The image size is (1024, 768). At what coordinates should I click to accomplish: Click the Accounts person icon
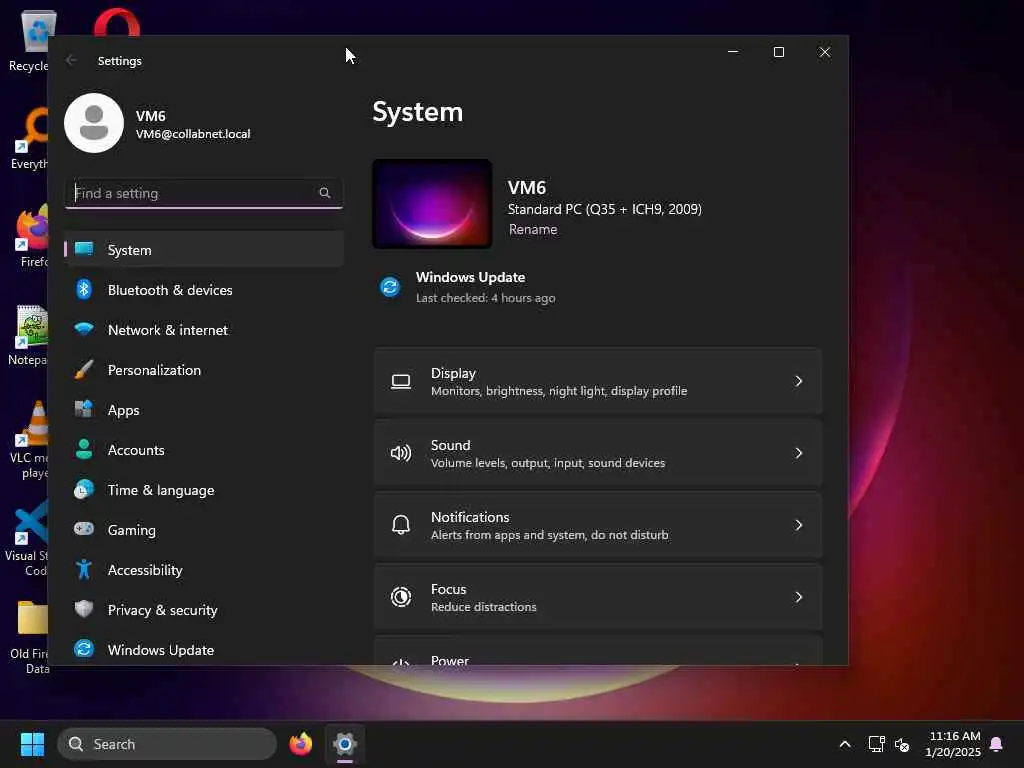[x=84, y=449]
